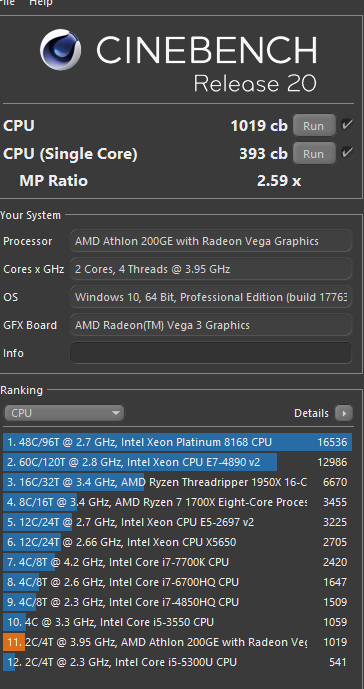
Task: Click the Cores x GHz field
Action: click(x=211, y=269)
